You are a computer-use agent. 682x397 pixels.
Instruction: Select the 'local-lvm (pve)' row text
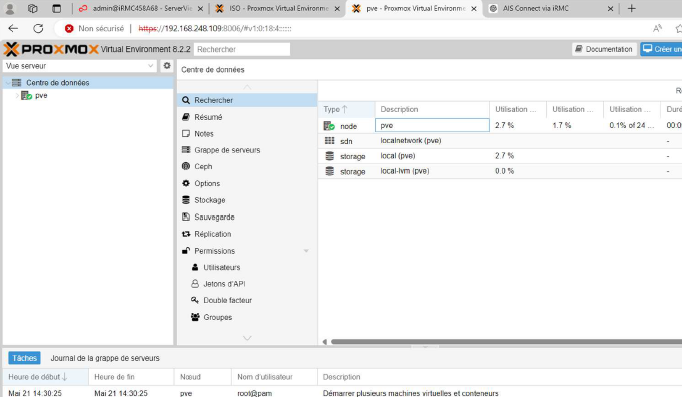point(405,171)
